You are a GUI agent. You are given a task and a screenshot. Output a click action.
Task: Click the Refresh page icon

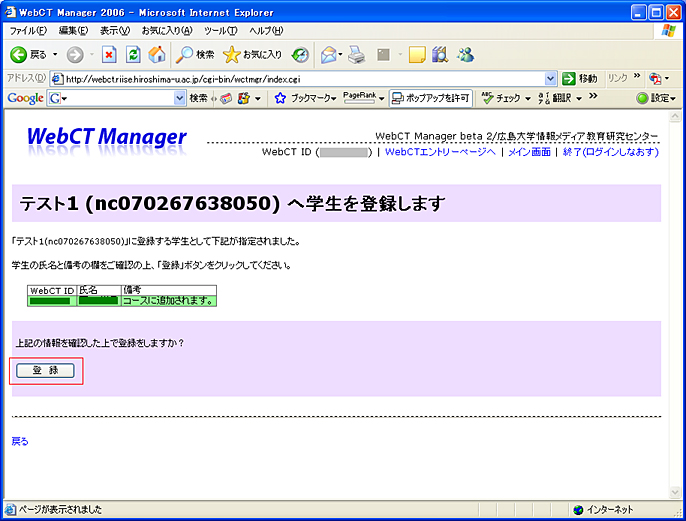click(x=133, y=55)
